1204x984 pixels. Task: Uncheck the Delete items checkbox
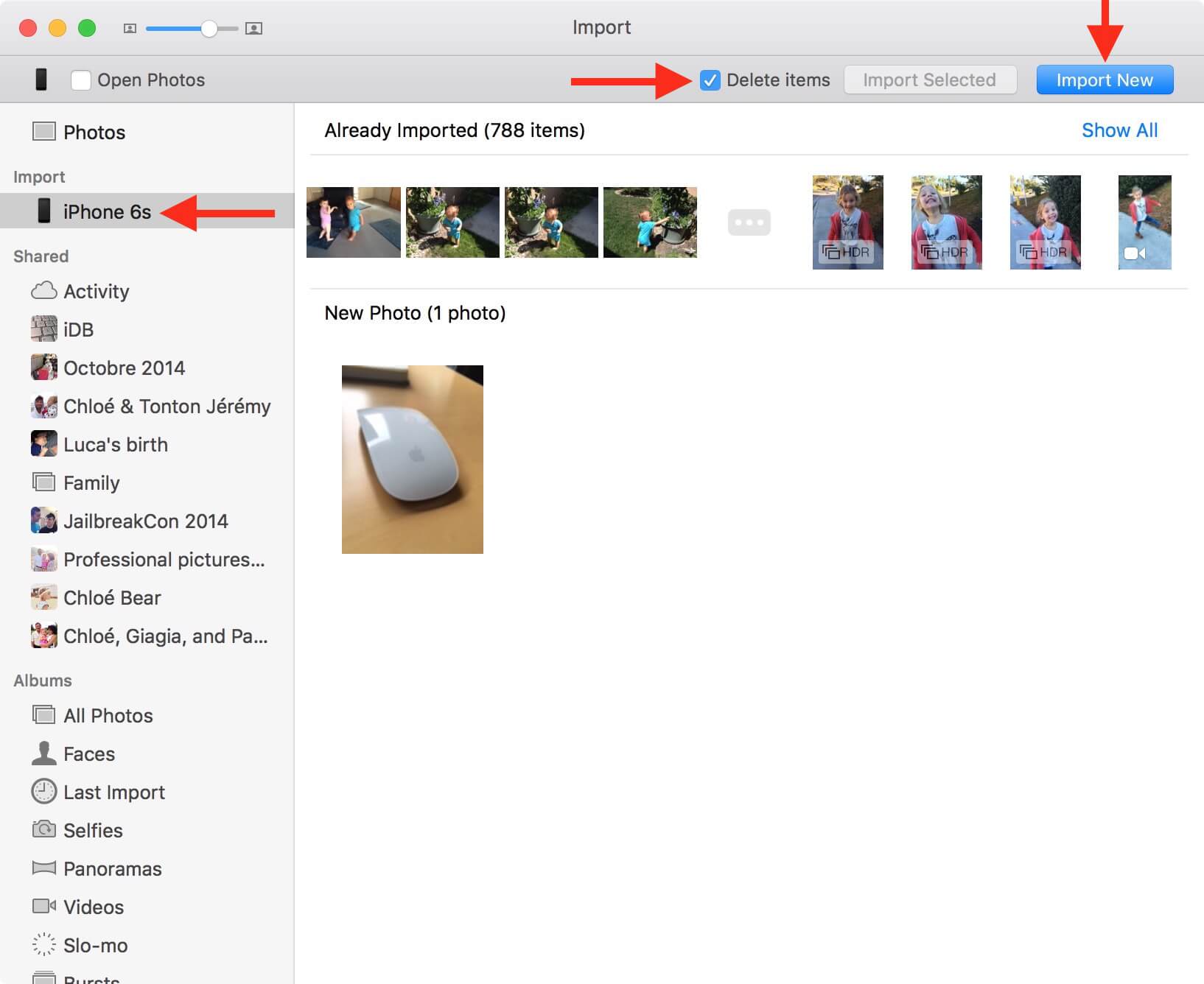coord(710,80)
